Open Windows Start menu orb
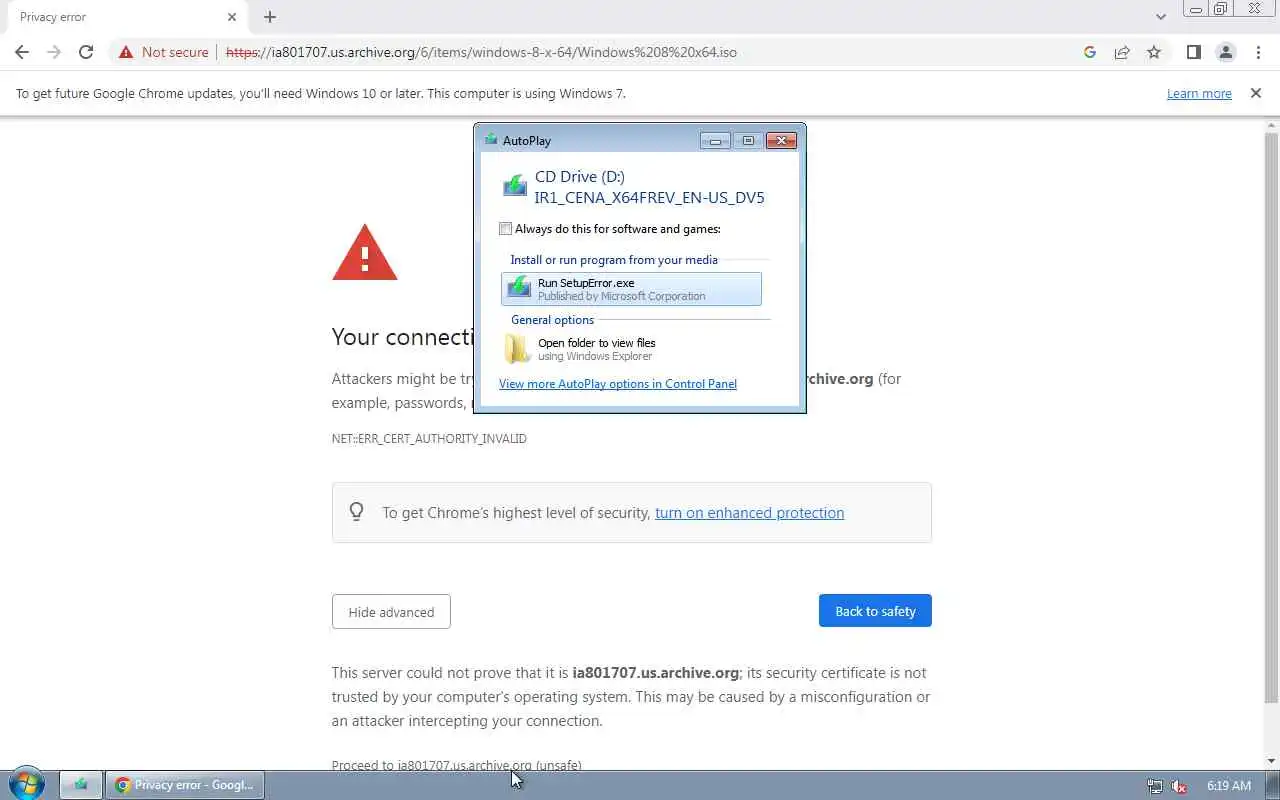This screenshot has width=1280, height=800. click(27, 784)
